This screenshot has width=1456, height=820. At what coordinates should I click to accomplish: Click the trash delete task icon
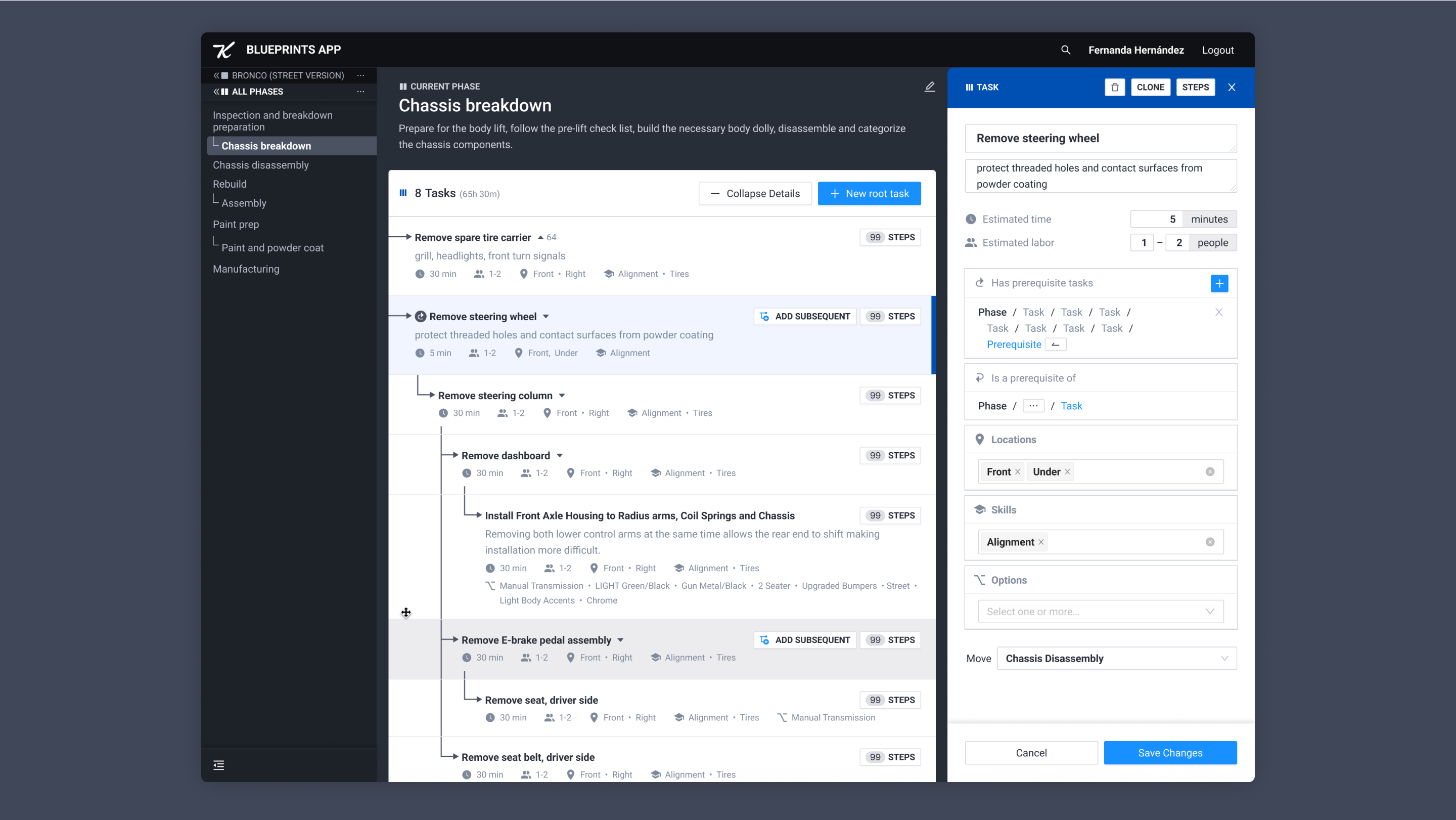point(1115,87)
